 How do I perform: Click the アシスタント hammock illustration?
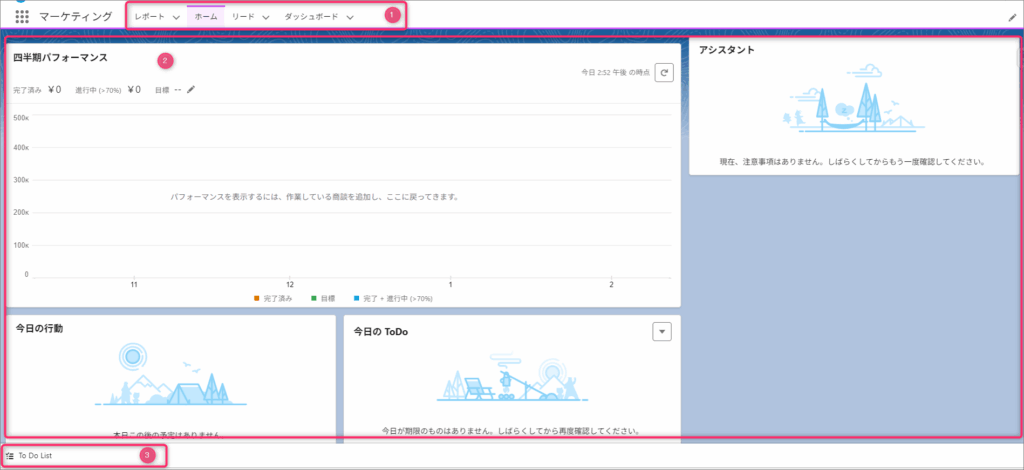coord(848,107)
